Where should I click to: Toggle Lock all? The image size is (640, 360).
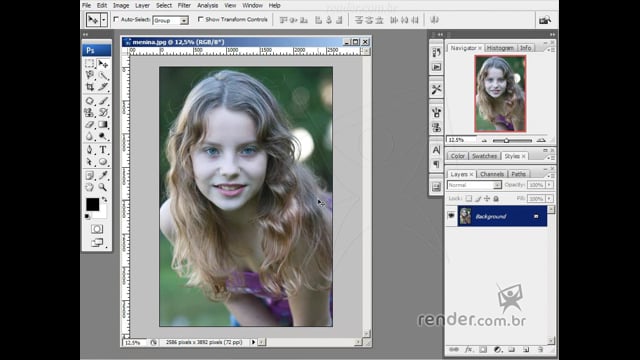[x=496, y=199]
